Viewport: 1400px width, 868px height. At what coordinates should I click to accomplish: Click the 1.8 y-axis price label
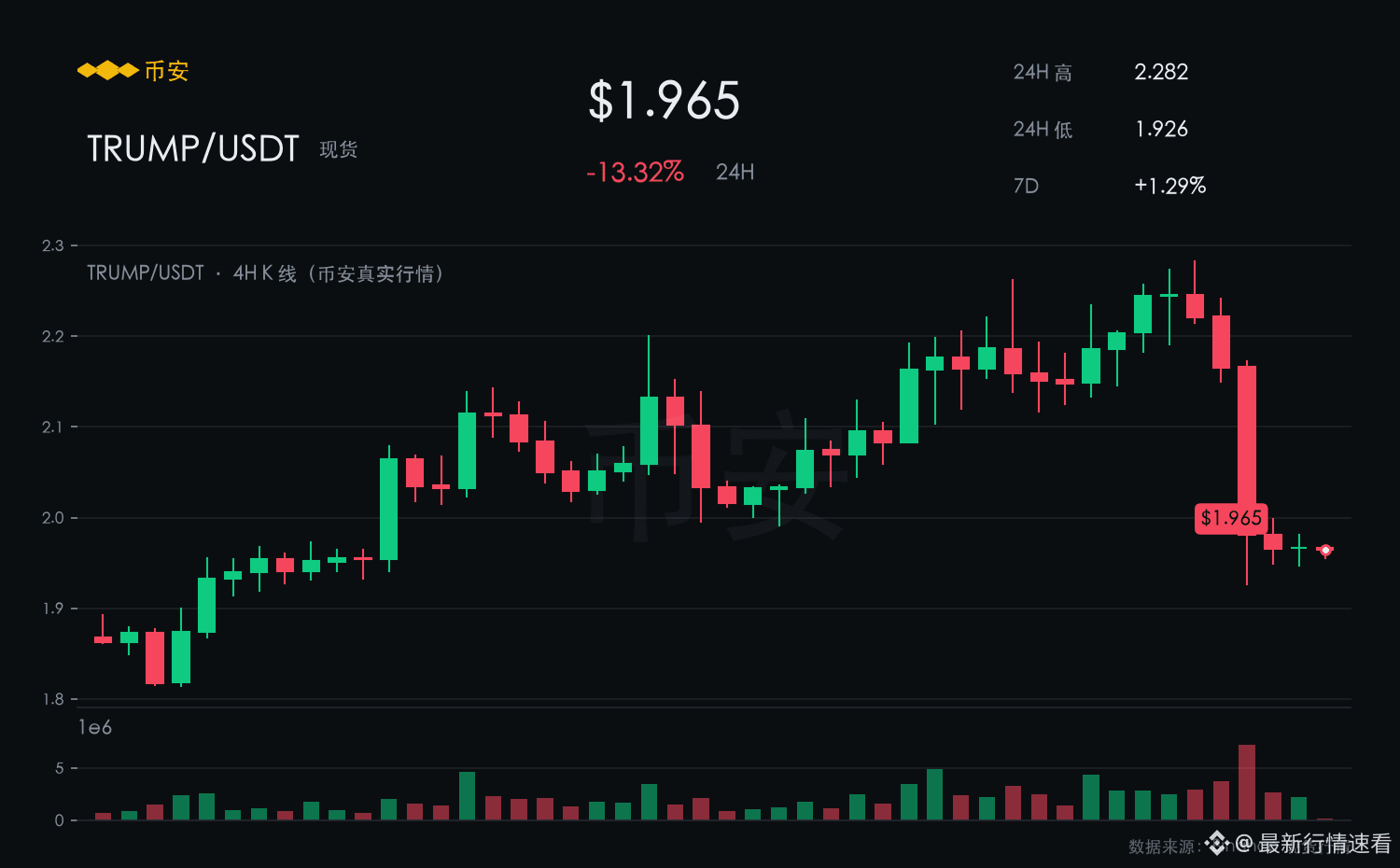point(53,699)
